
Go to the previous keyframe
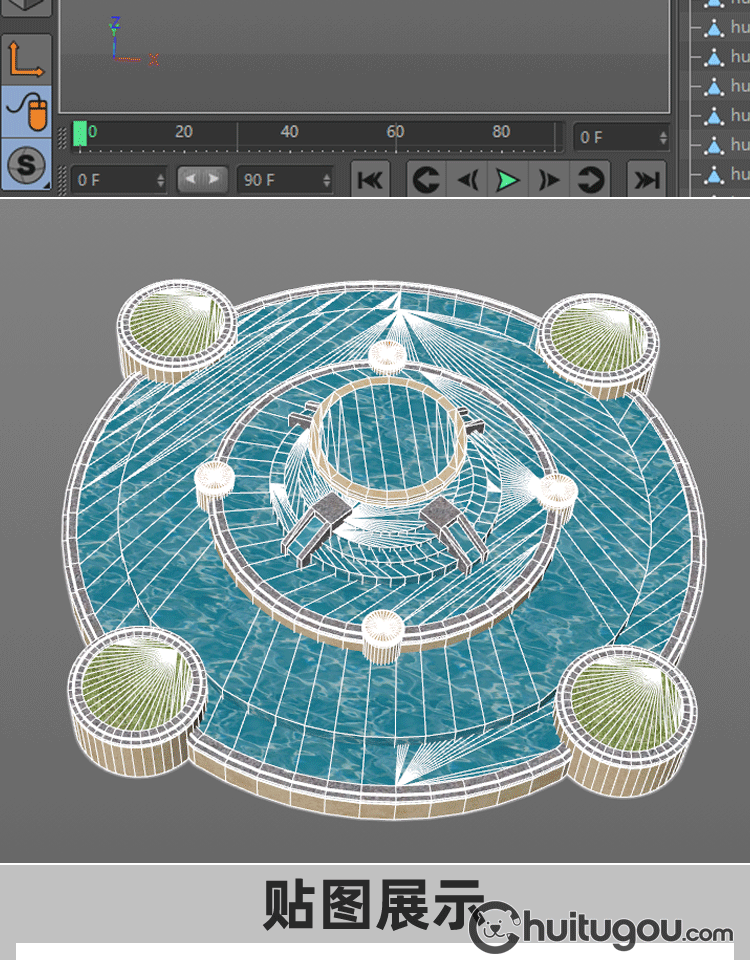coord(426,180)
